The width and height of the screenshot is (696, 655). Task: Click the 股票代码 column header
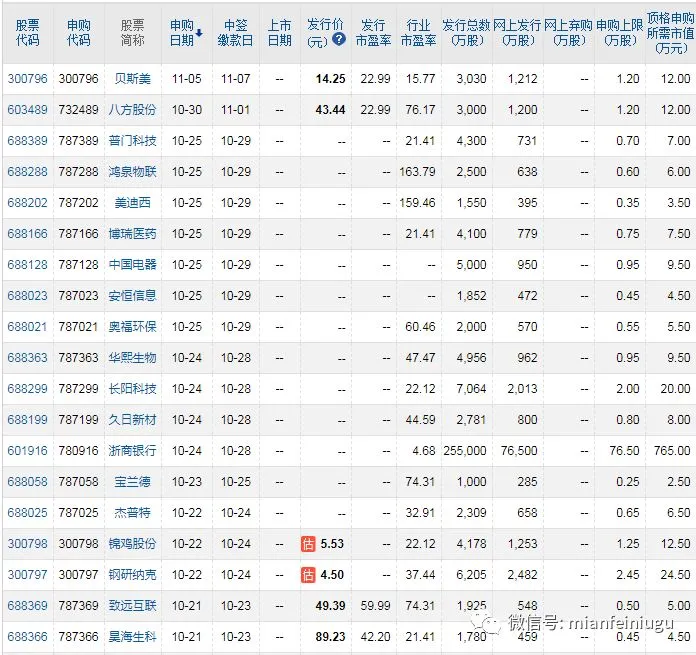point(28,33)
